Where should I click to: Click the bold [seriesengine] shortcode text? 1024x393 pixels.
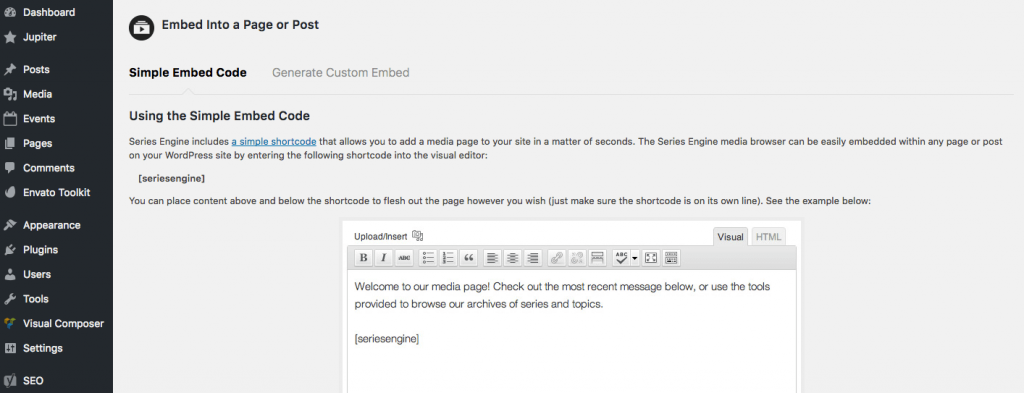pos(172,178)
